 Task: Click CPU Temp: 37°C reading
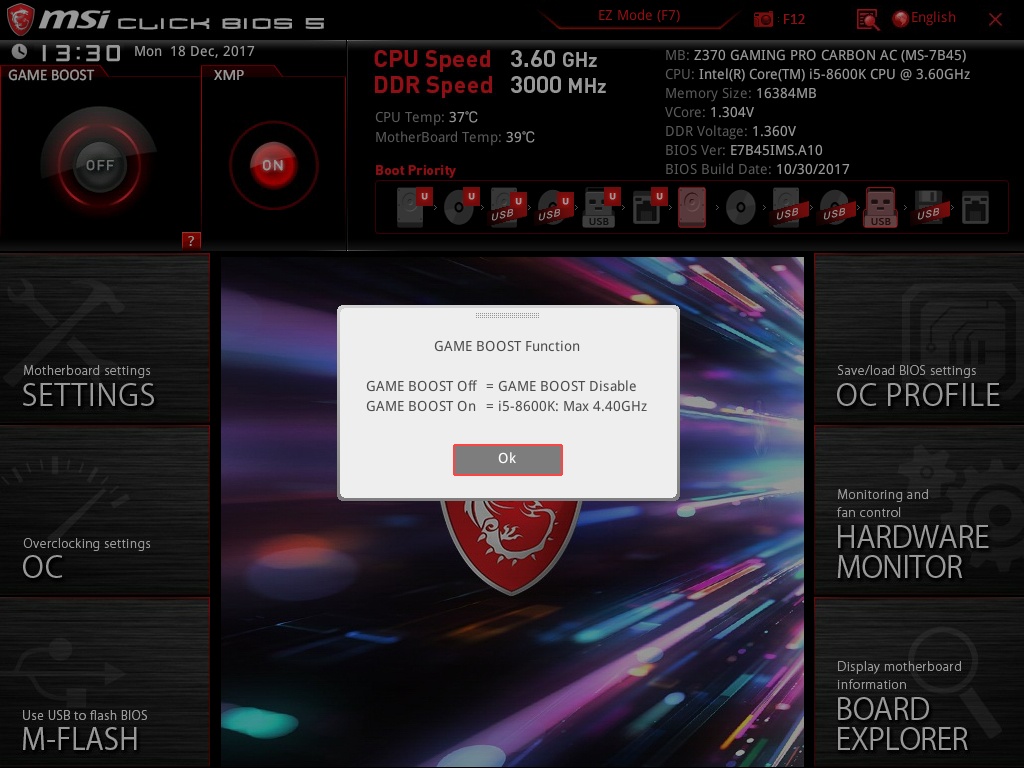426,118
